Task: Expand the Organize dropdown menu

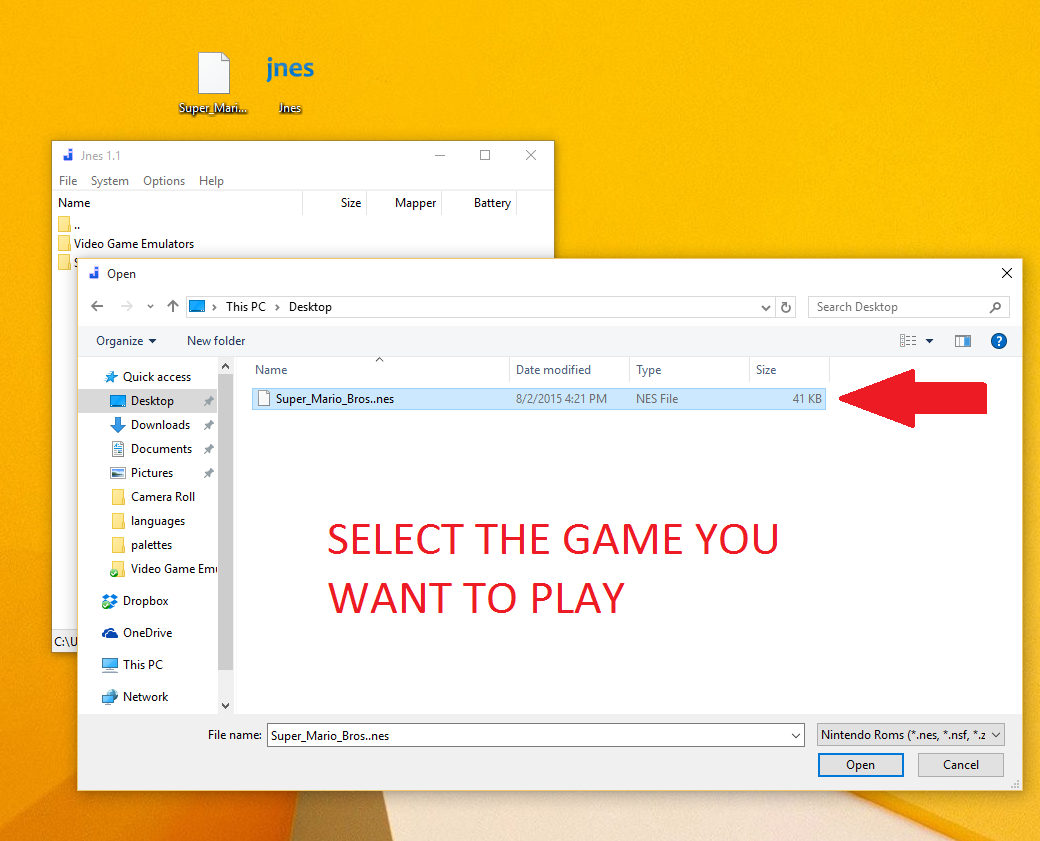Action: click(x=126, y=341)
